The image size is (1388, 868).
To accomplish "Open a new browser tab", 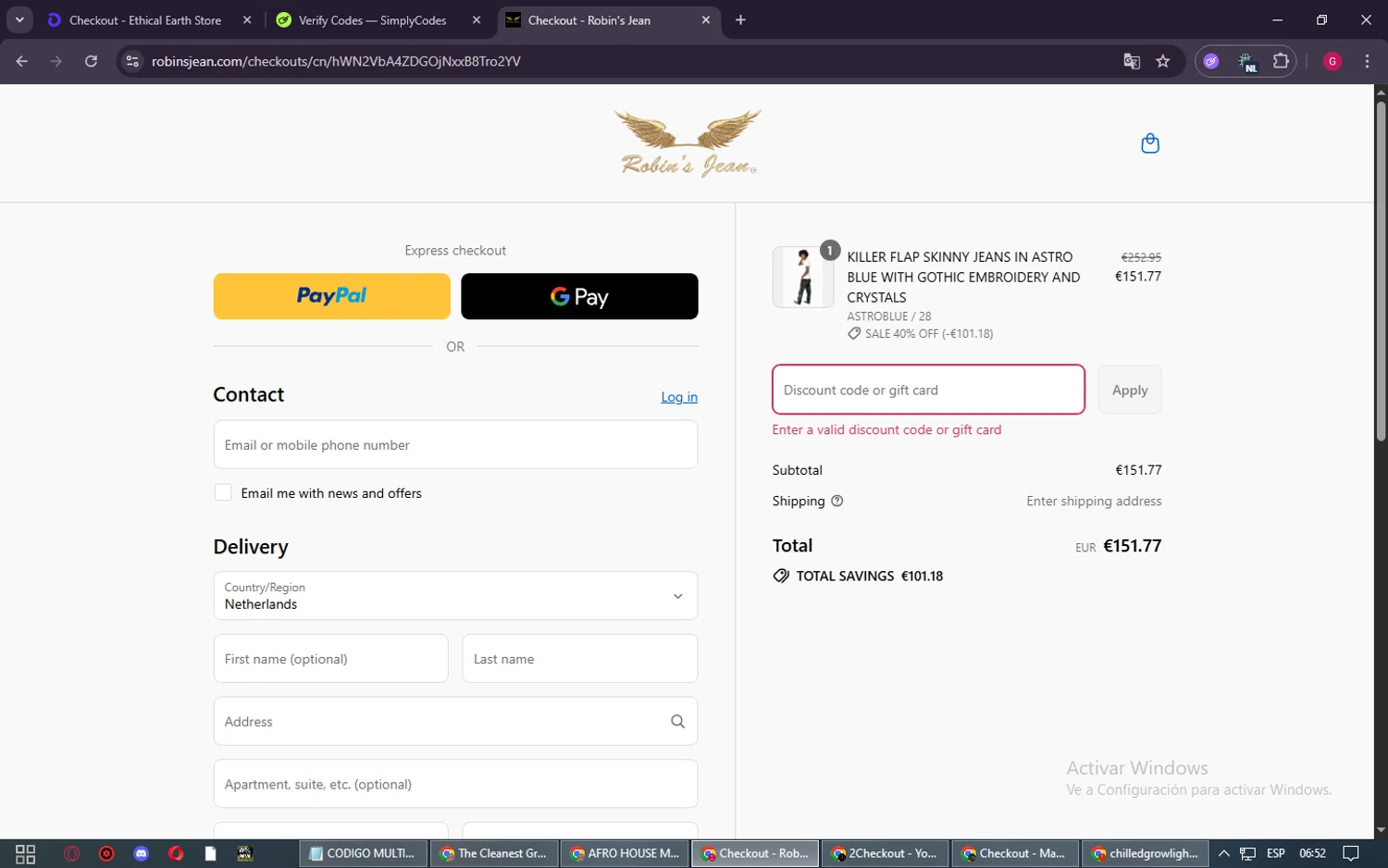I will click(740, 20).
